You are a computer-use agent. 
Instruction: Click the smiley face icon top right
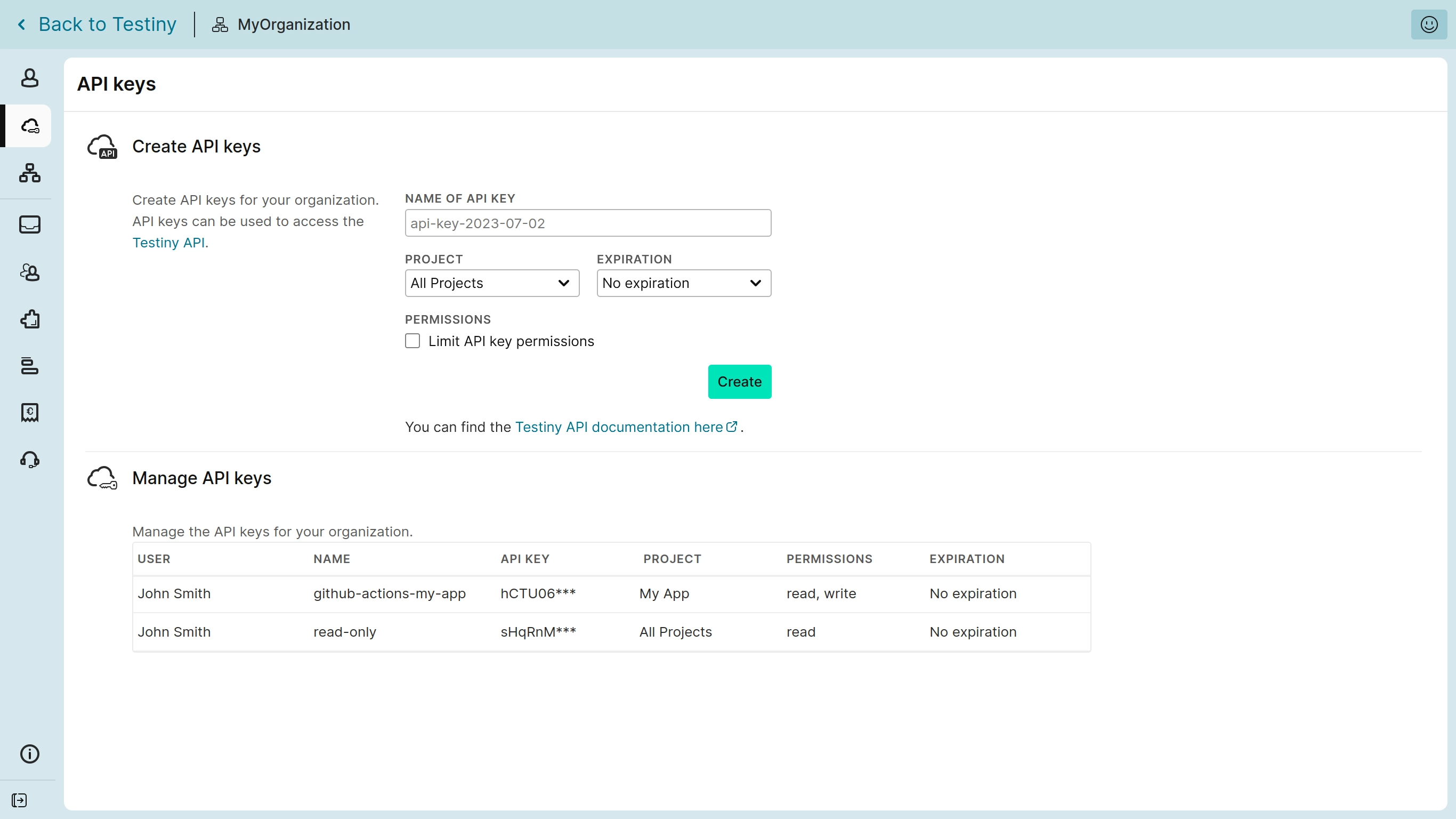[x=1428, y=25]
